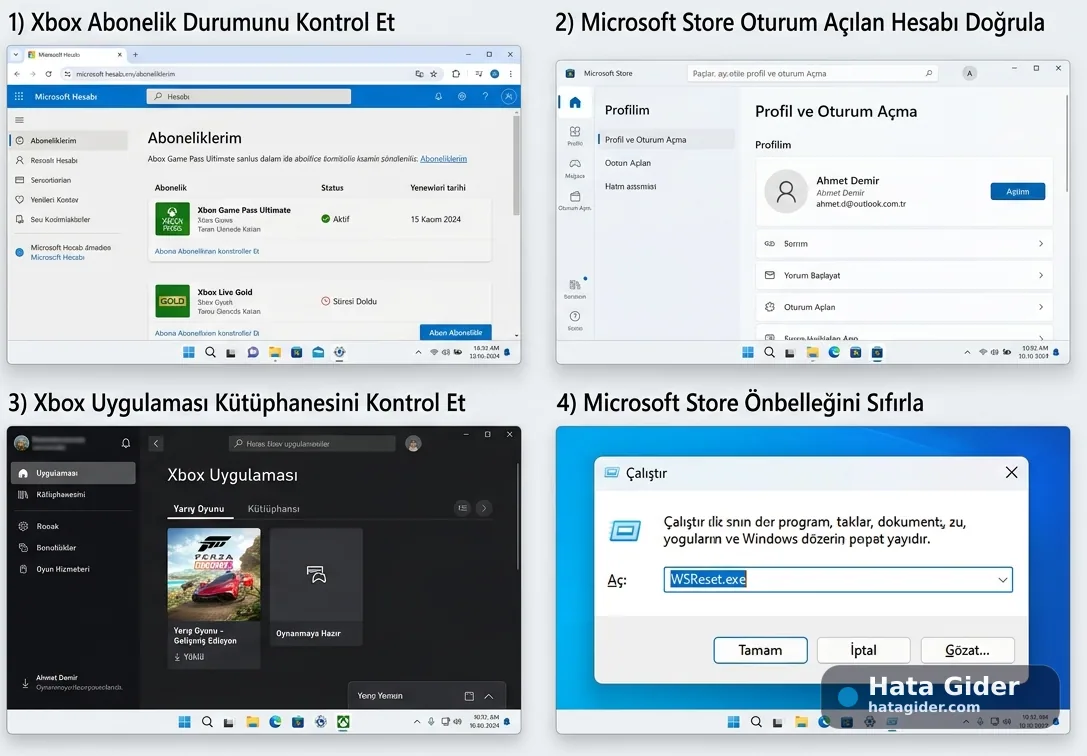Screen dimensions: 1087x756
Task: Click the Xbox notification bell icon
Action: [125, 443]
